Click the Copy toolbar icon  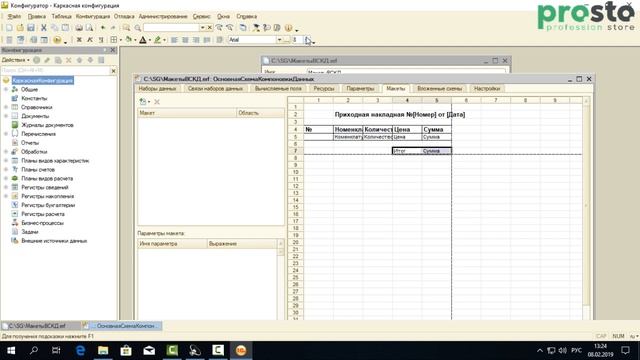coord(54,28)
